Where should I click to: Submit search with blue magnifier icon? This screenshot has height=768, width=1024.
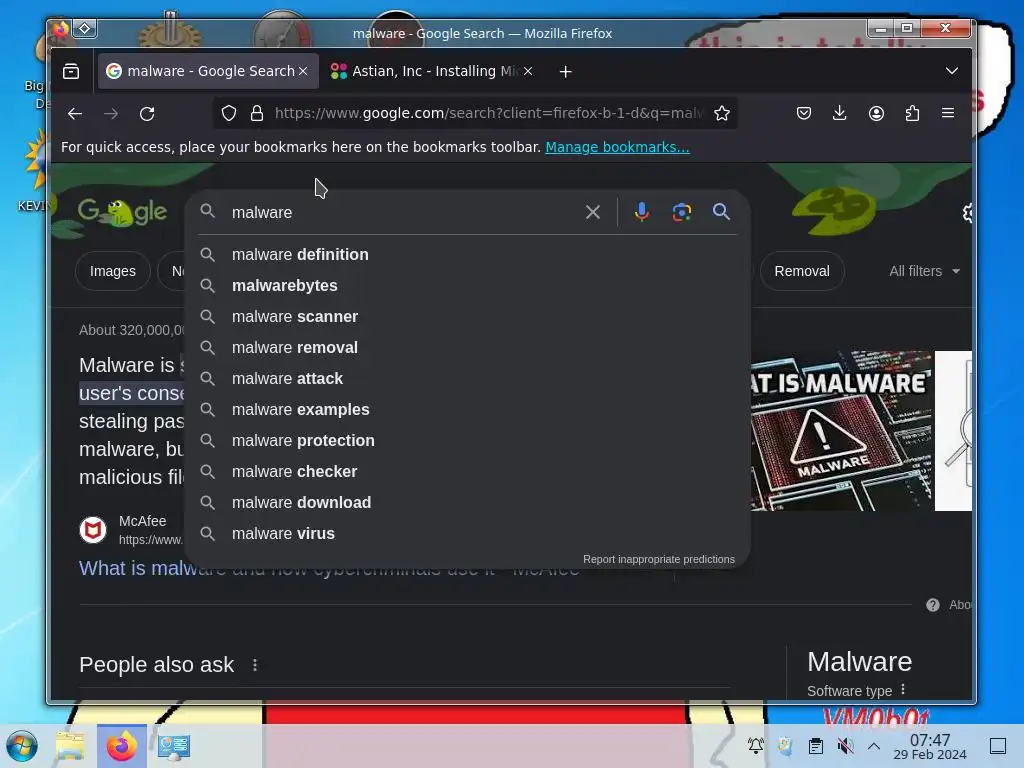(x=721, y=212)
